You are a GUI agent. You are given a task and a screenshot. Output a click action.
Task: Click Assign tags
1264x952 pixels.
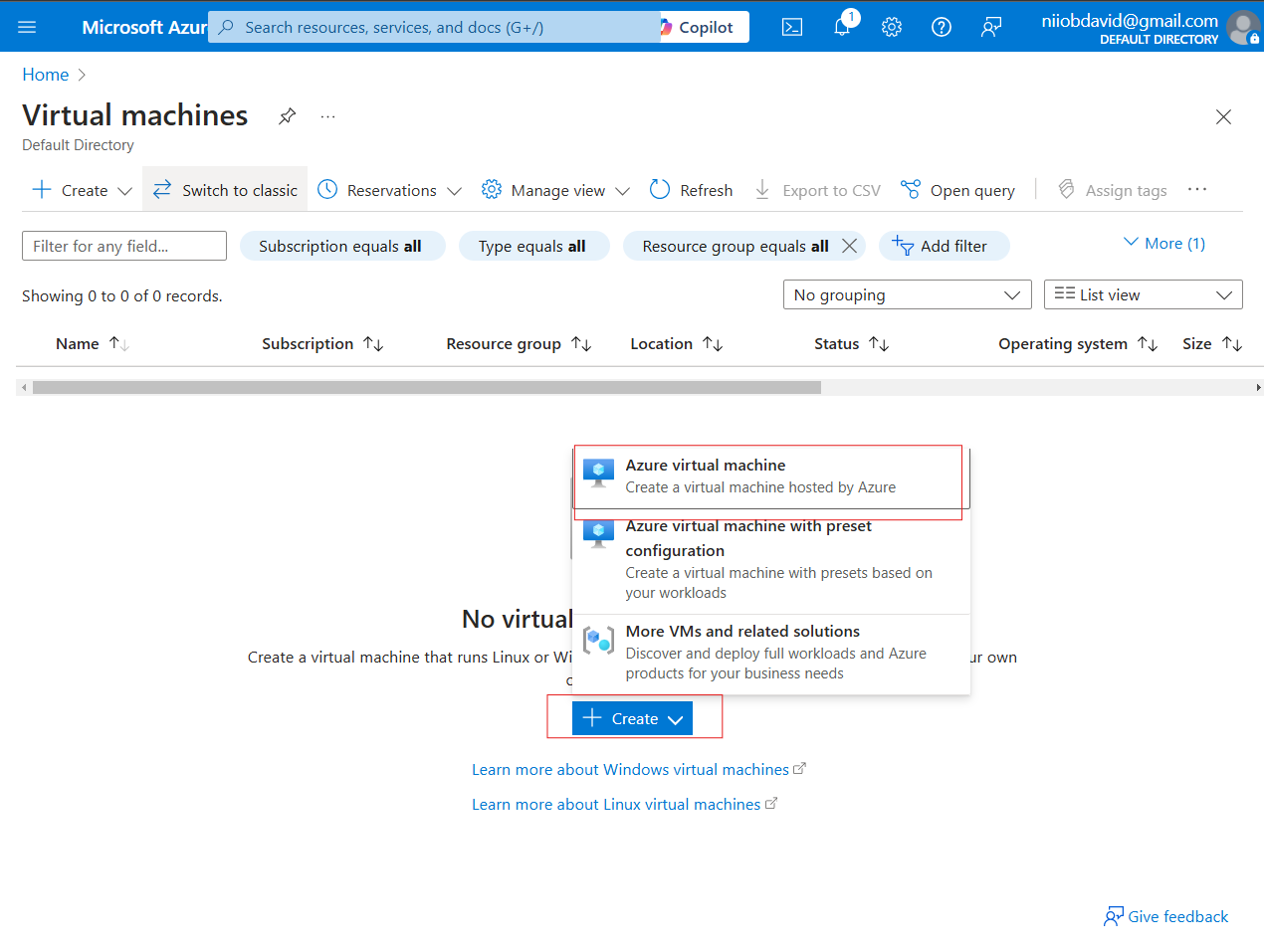coord(1112,190)
